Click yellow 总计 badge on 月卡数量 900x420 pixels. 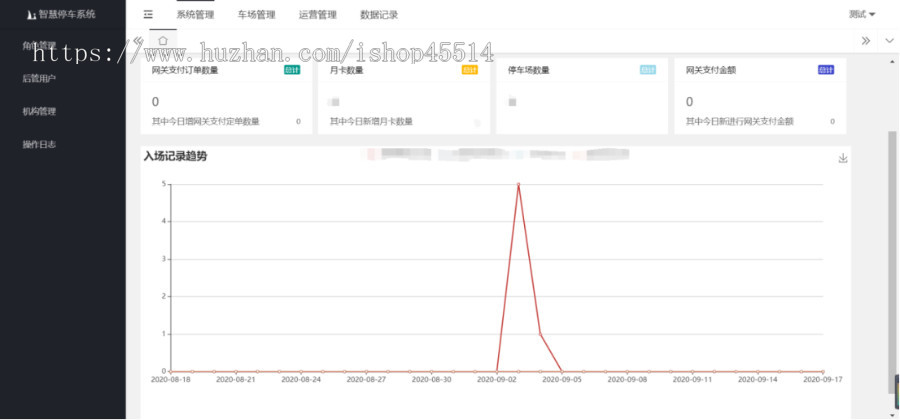pos(470,70)
